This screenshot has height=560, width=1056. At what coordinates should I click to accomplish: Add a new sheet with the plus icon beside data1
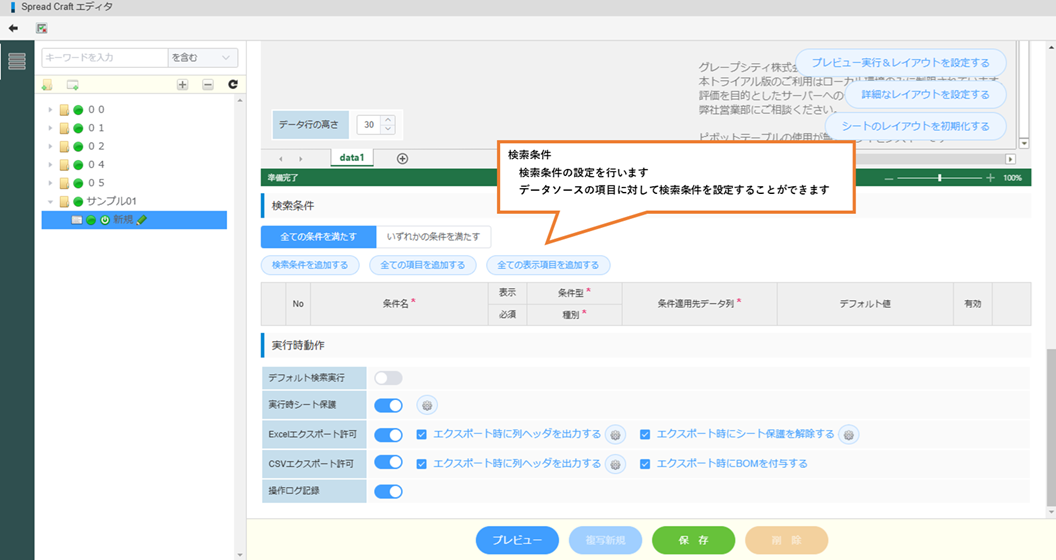pos(402,158)
